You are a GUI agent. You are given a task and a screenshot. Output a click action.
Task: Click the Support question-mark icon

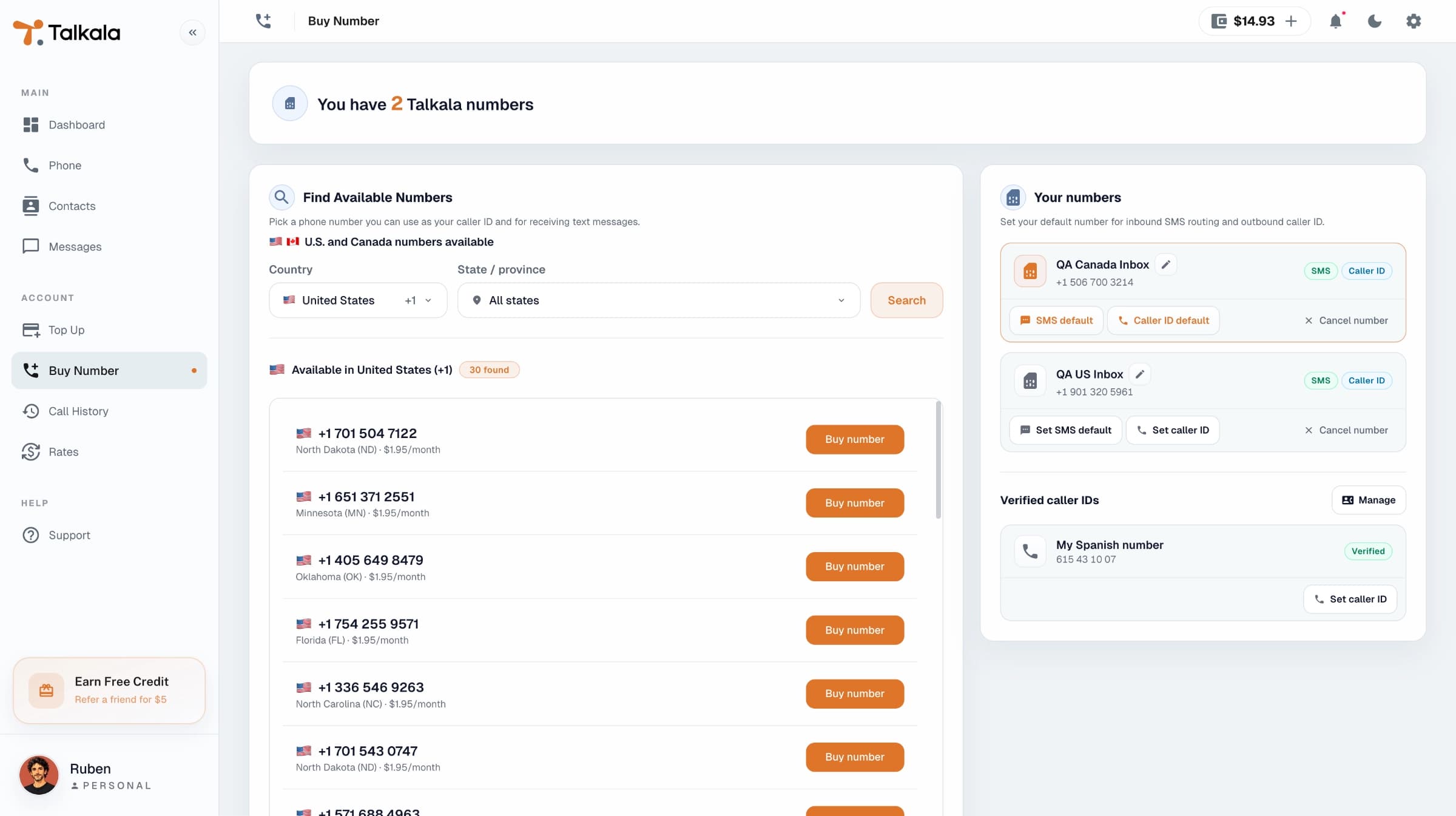click(31, 534)
